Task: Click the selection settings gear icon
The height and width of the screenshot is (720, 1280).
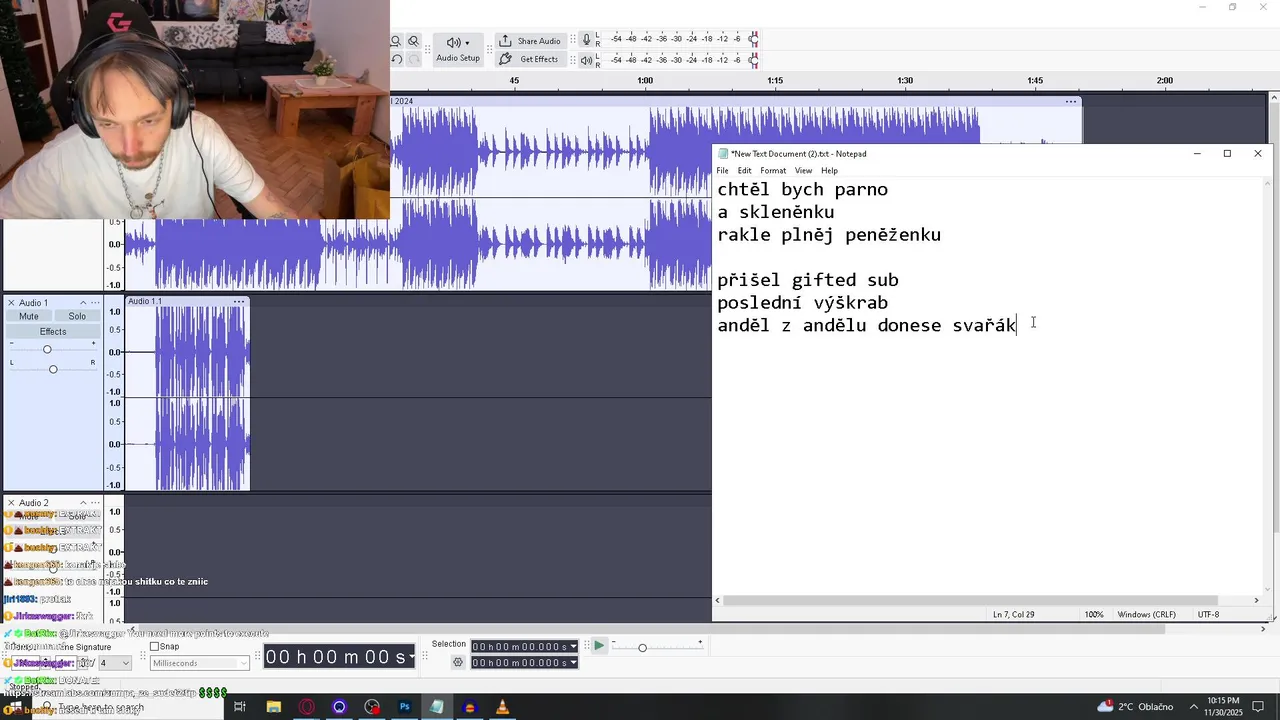Action: (x=458, y=662)
